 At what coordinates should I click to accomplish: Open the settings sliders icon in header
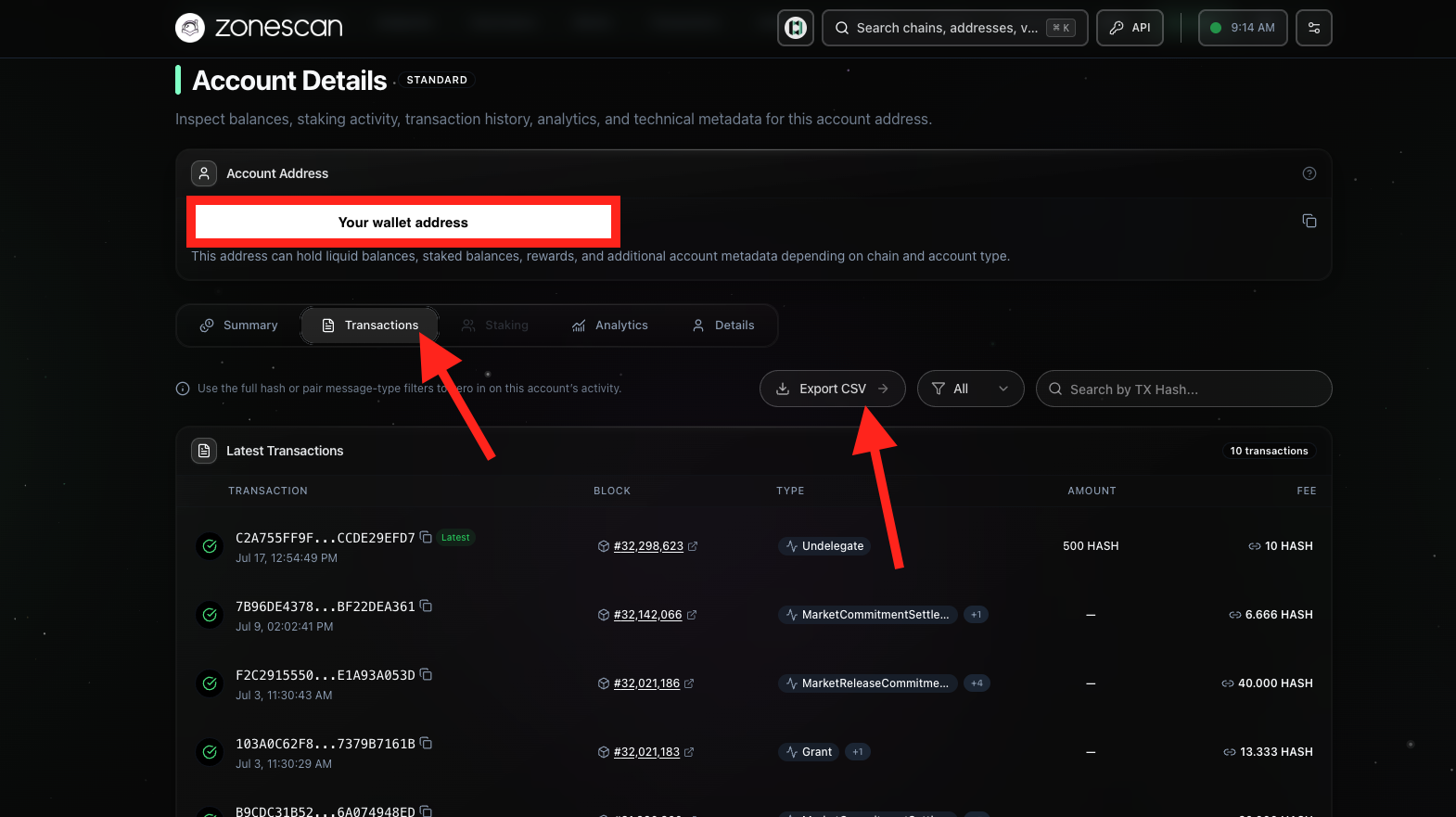coord(1314,28)
